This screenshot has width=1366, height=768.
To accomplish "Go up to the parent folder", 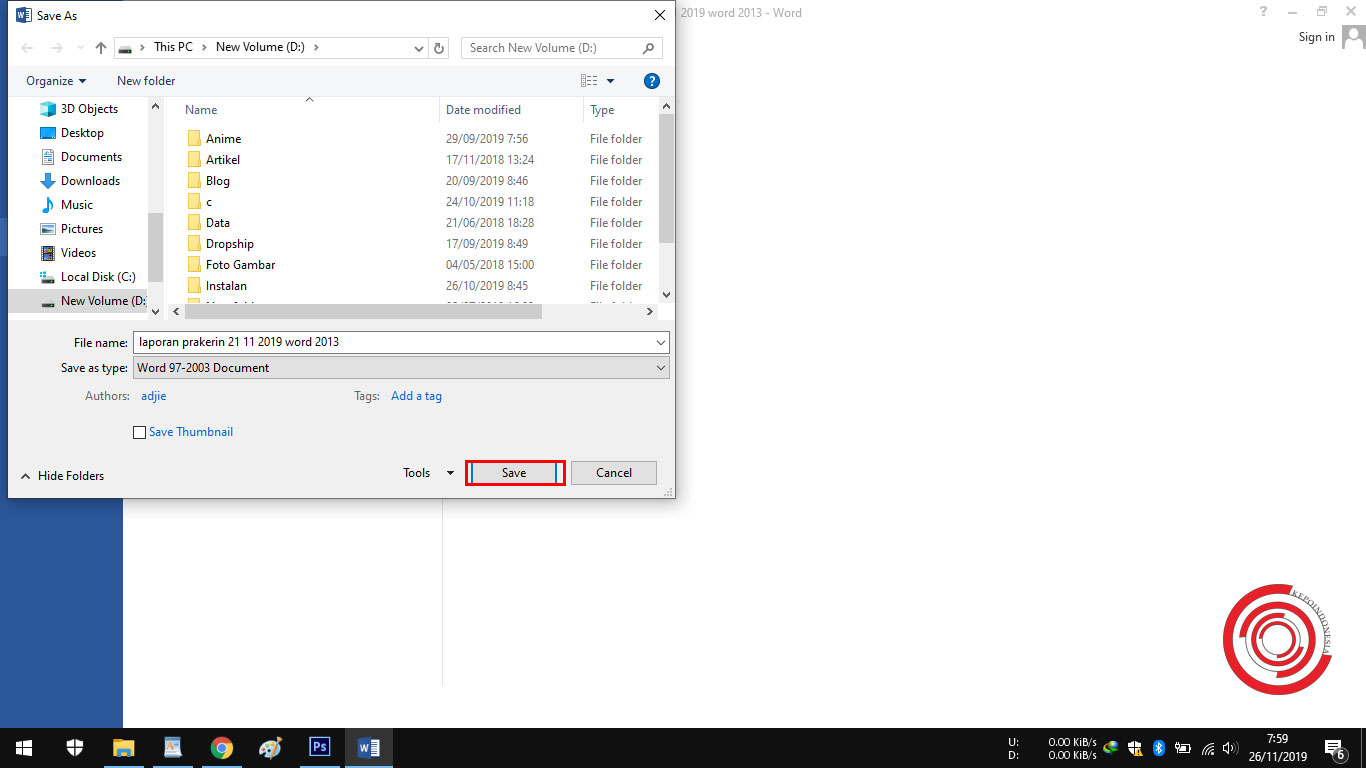I will pos(100,47).
